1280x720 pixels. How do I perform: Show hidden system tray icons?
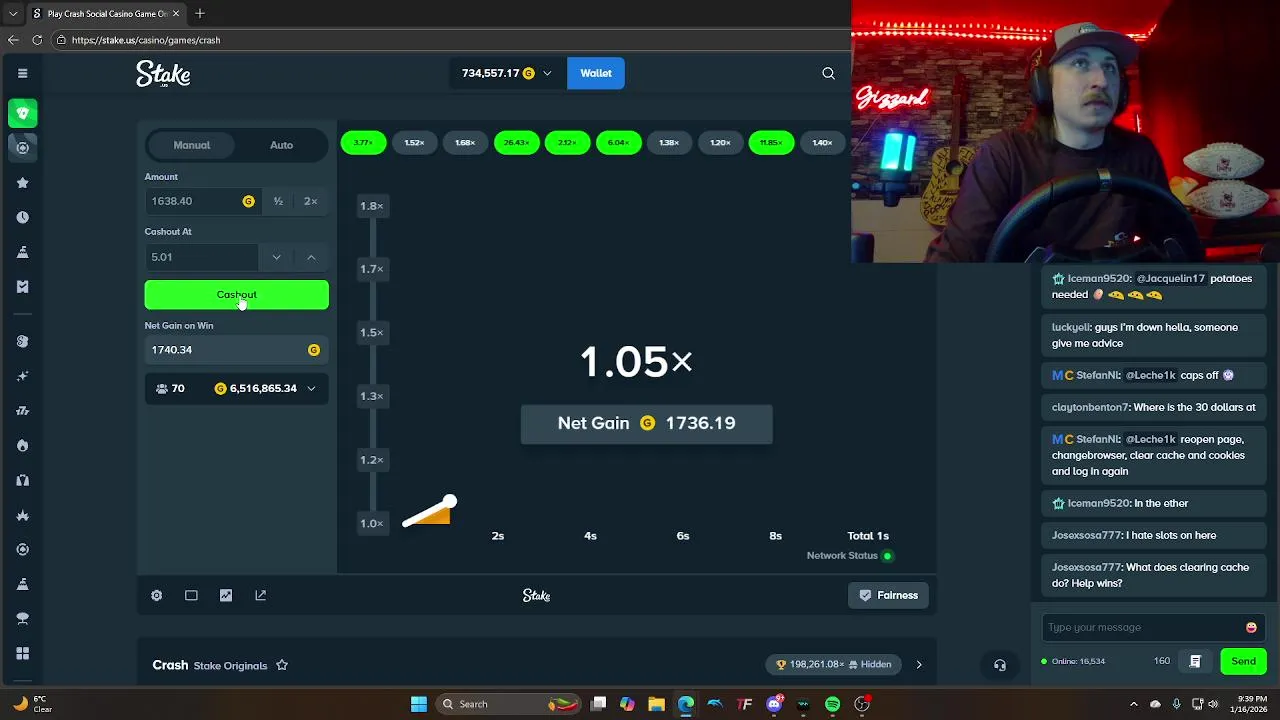[1133, 704]
